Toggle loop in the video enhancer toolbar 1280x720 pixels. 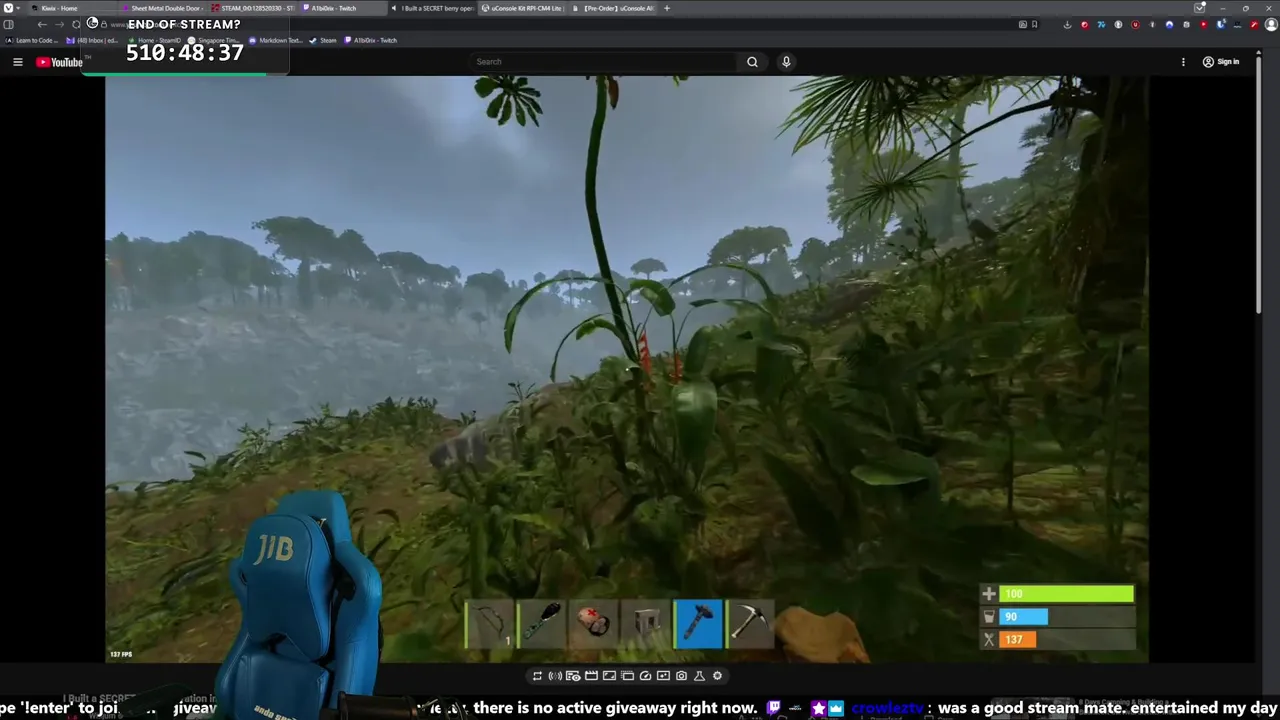click(x=537, y=676)
